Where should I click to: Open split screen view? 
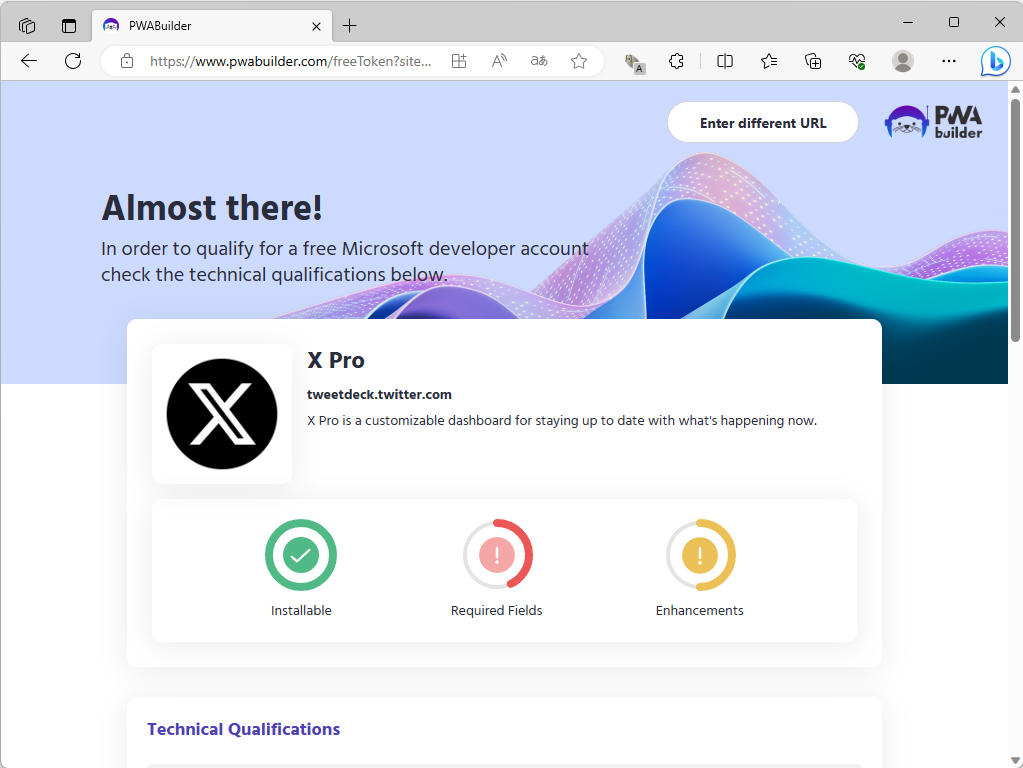click(x=724, y=61)
